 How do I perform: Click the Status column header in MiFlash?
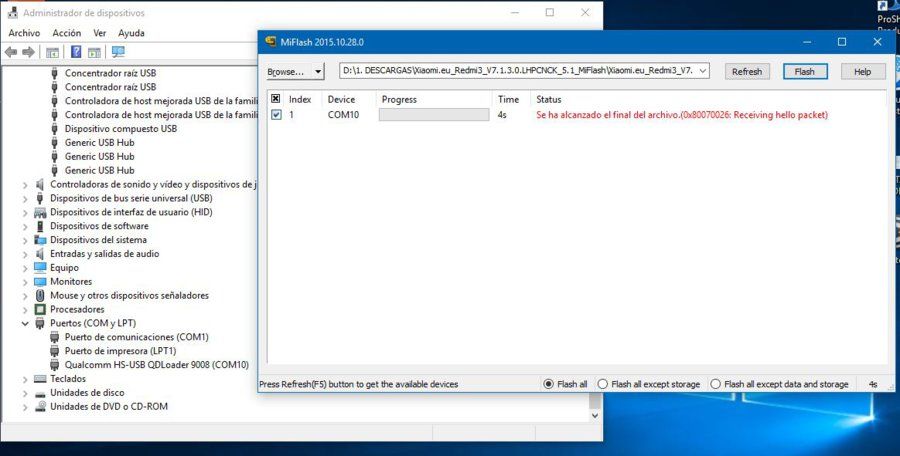click(x=549, y=99)
